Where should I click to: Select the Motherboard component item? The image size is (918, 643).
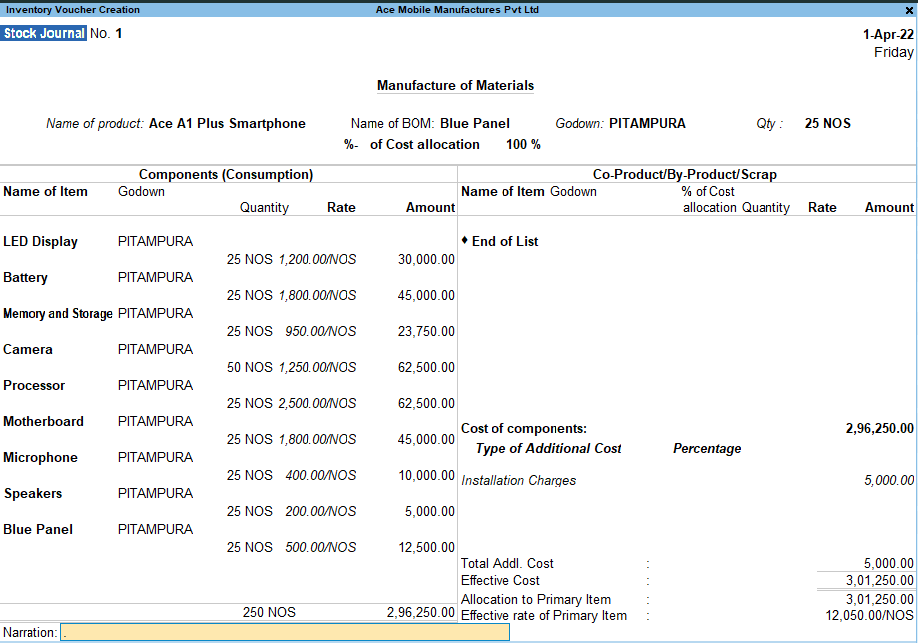[x=44, y=422]
